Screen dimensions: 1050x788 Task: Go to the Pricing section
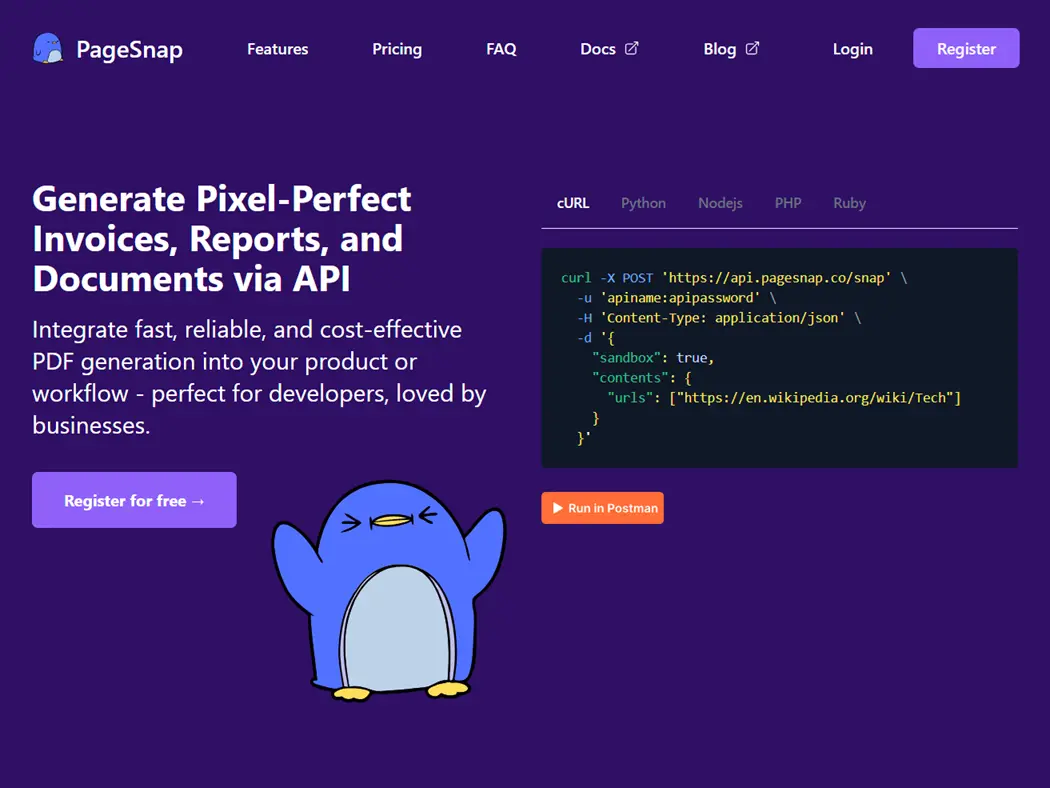(397, 49)
